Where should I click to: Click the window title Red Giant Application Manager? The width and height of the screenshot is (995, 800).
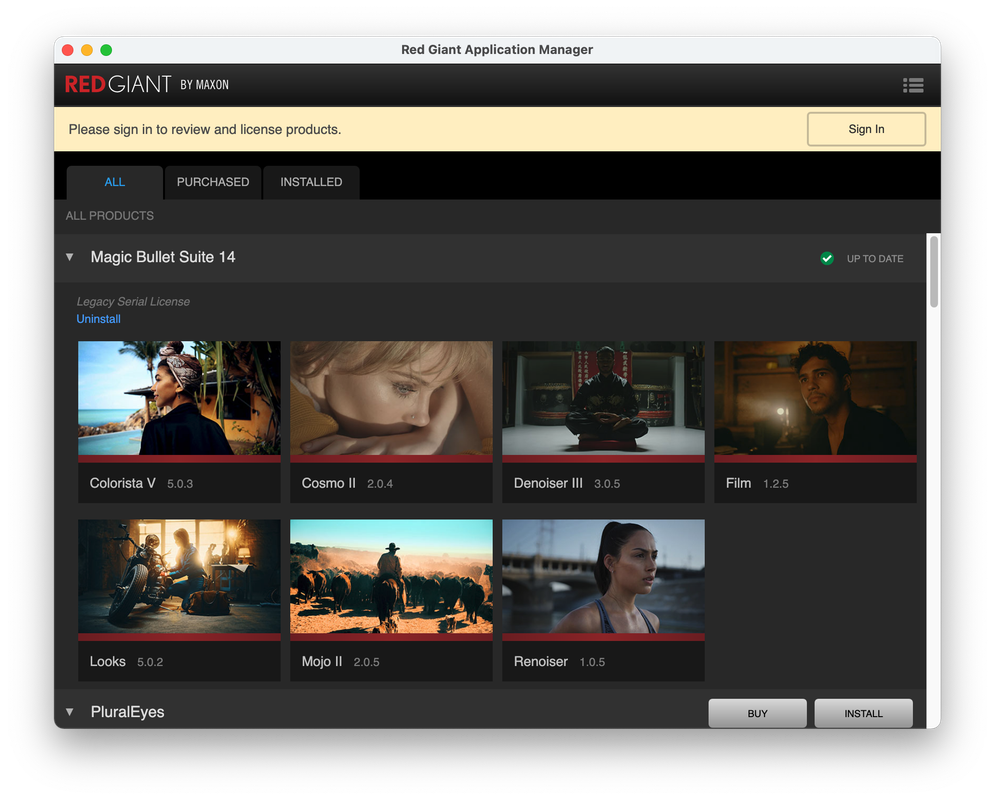(497, 49)
